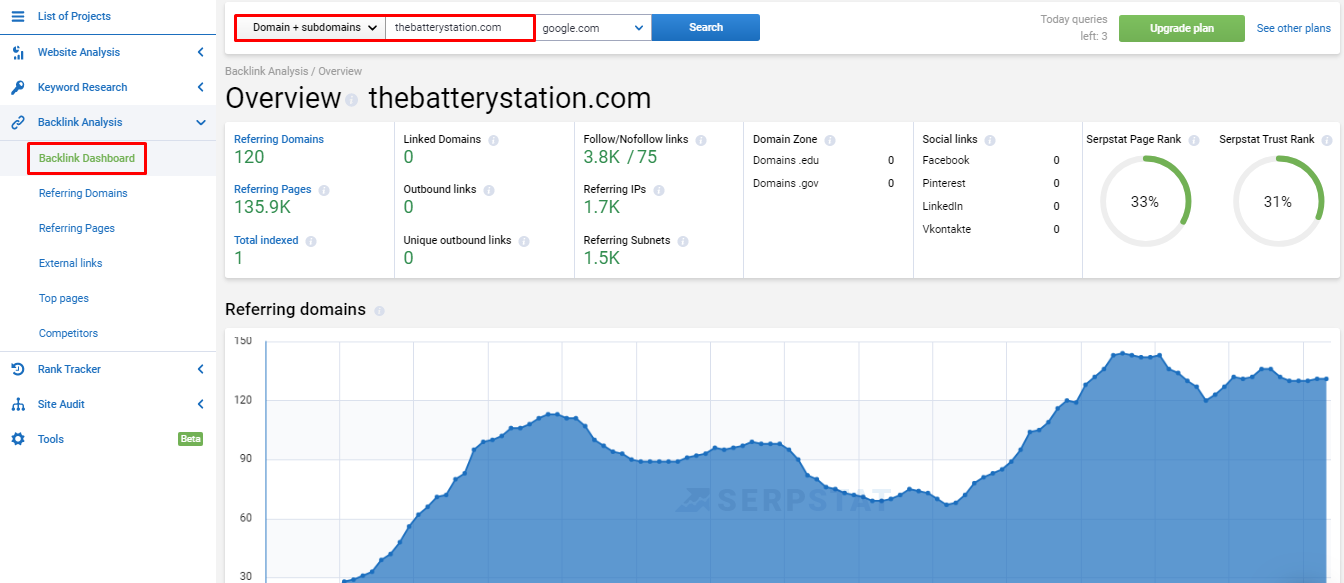Screen dimensions: 1344x583
Task: Click the Vkontakte social links row
Action: [x=991, y=229]
